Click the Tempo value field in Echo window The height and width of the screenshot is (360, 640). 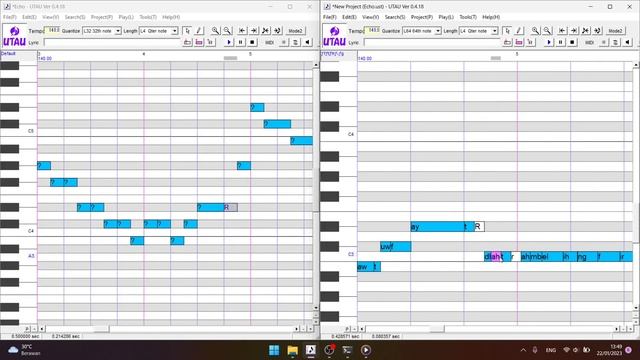point(52,30)
